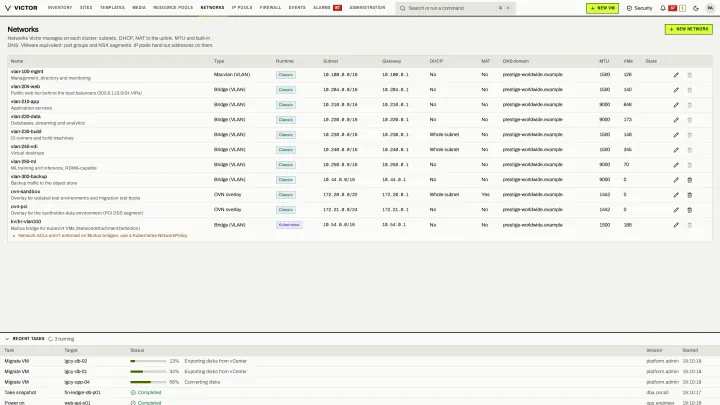
Task: Click the Classic tag in ovn-sandbox row
Action: coord(286,195)
